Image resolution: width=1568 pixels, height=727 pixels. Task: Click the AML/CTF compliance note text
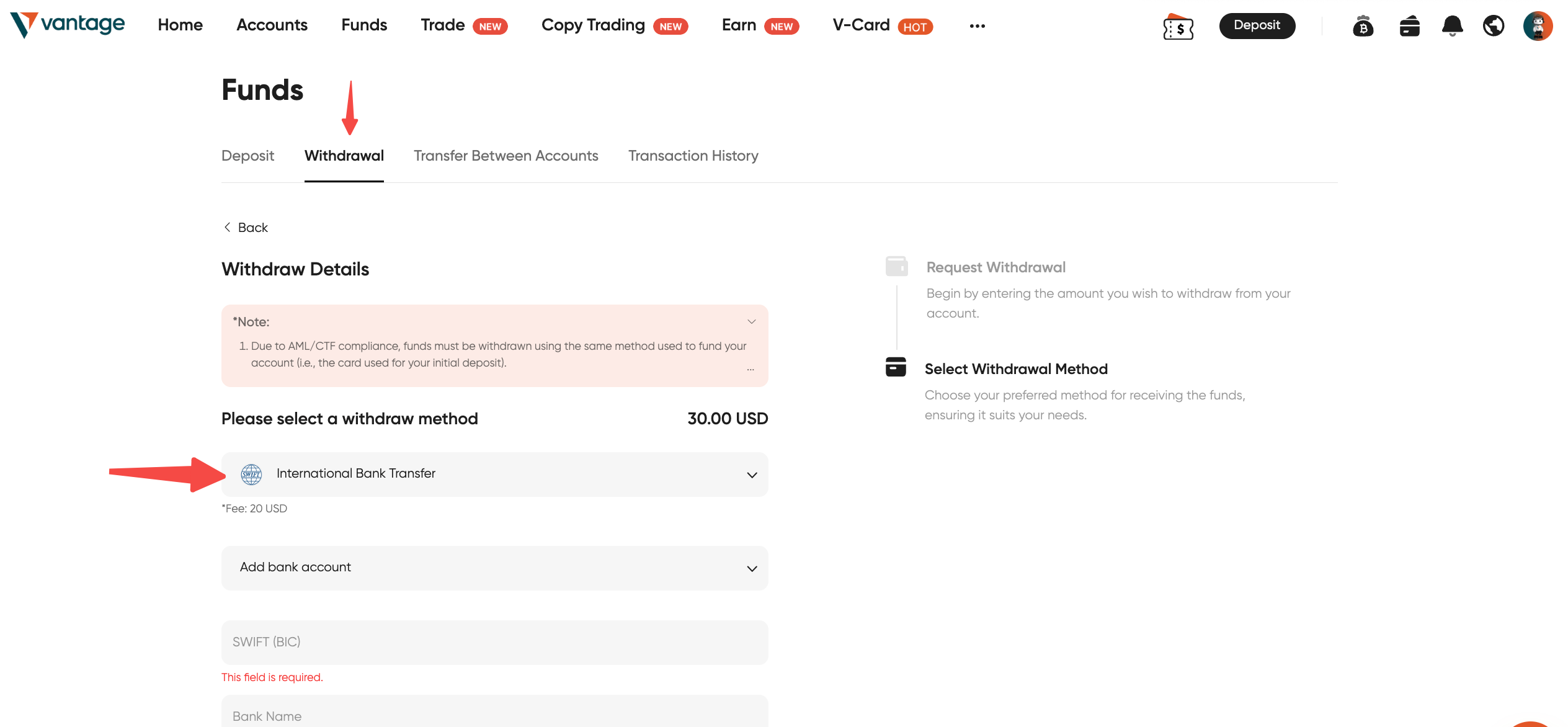pyautogui.click(x=499, y=354)
